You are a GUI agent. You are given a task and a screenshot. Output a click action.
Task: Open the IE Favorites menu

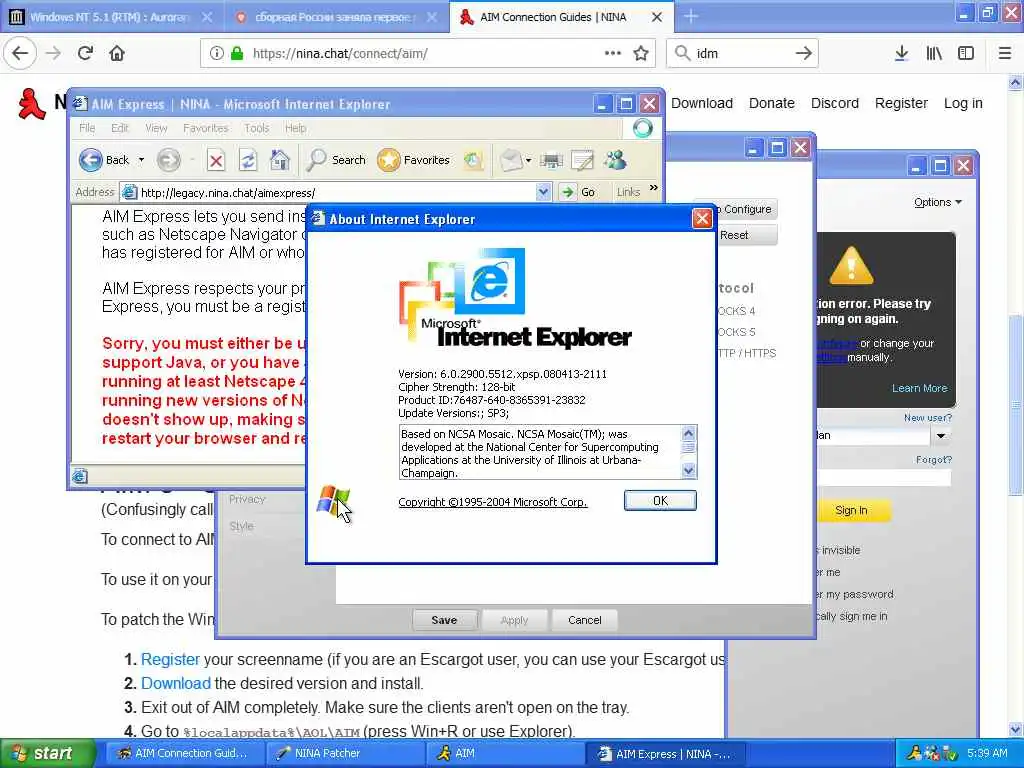(206, 128)
